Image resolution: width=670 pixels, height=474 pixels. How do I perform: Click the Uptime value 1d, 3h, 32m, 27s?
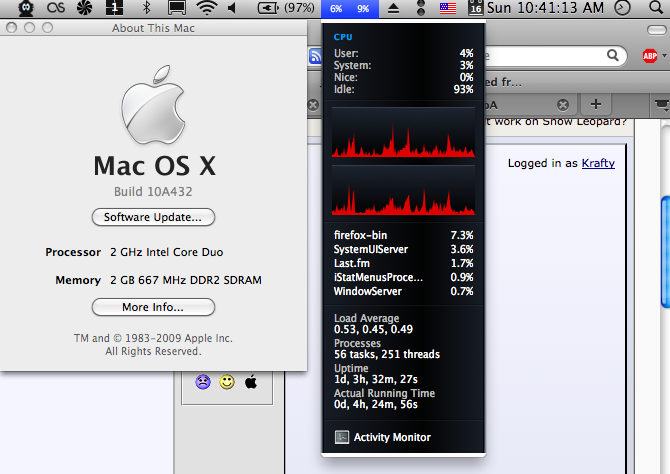pos(376,380)
